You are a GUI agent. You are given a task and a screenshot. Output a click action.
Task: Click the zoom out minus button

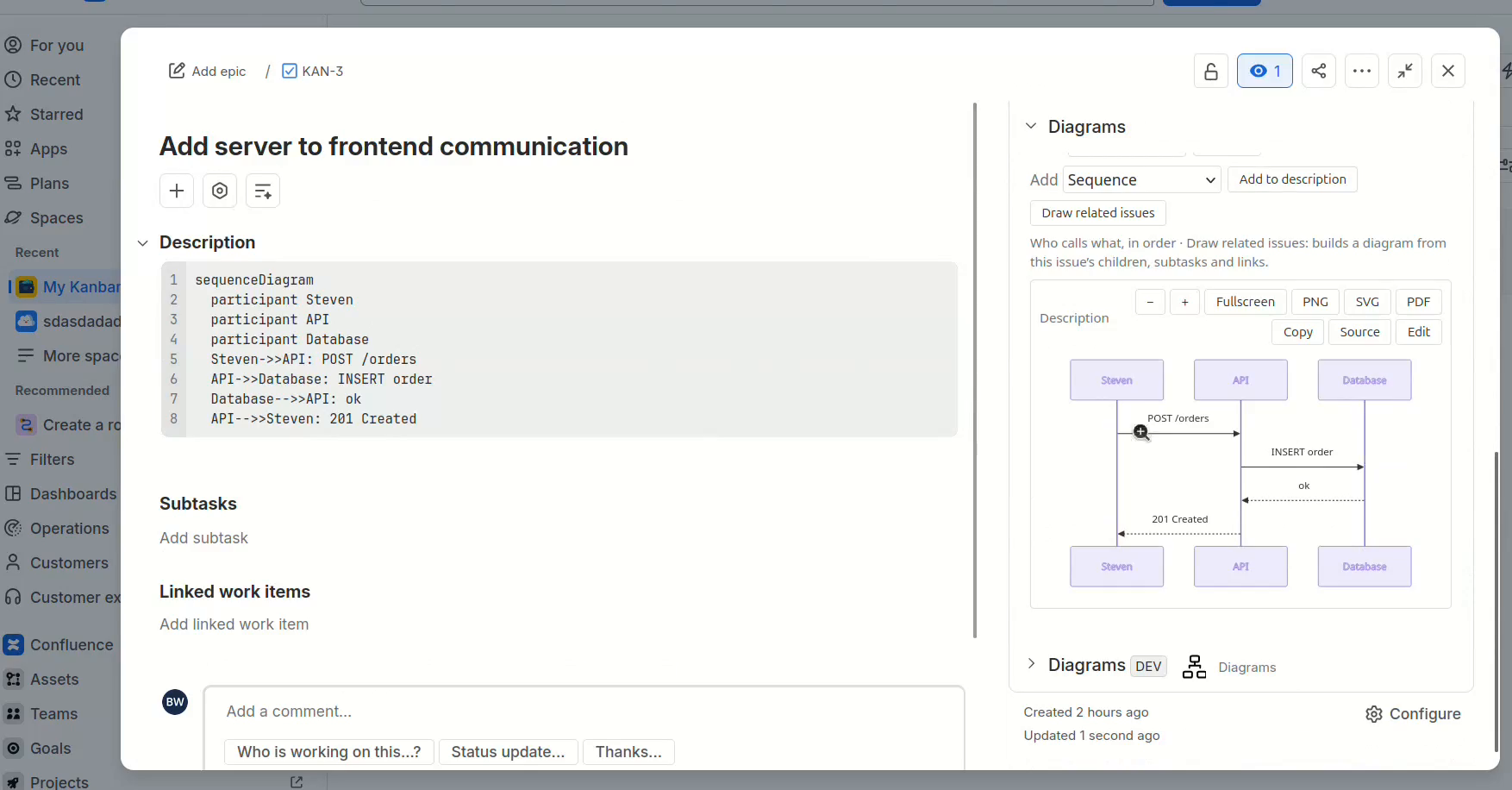[1150, 302]
